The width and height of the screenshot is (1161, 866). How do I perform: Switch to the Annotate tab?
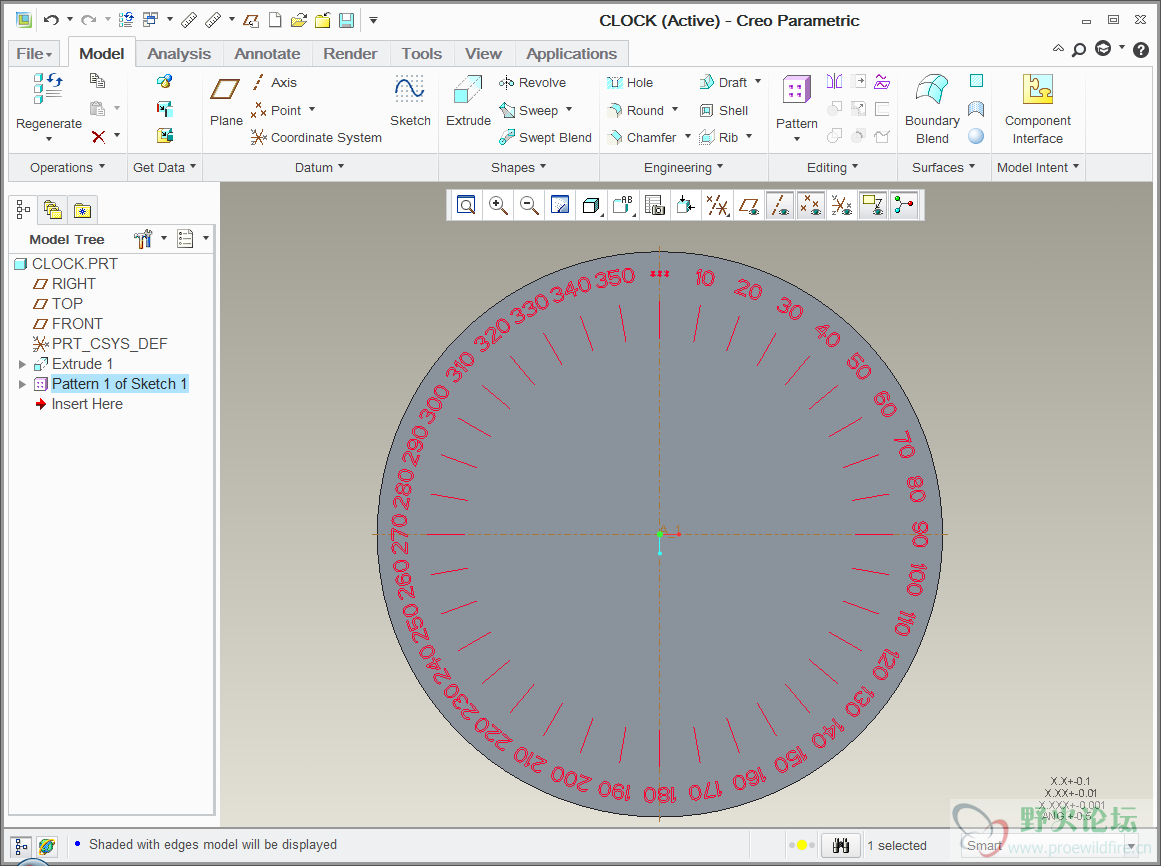pyautogui.click(x=267, y=53)
